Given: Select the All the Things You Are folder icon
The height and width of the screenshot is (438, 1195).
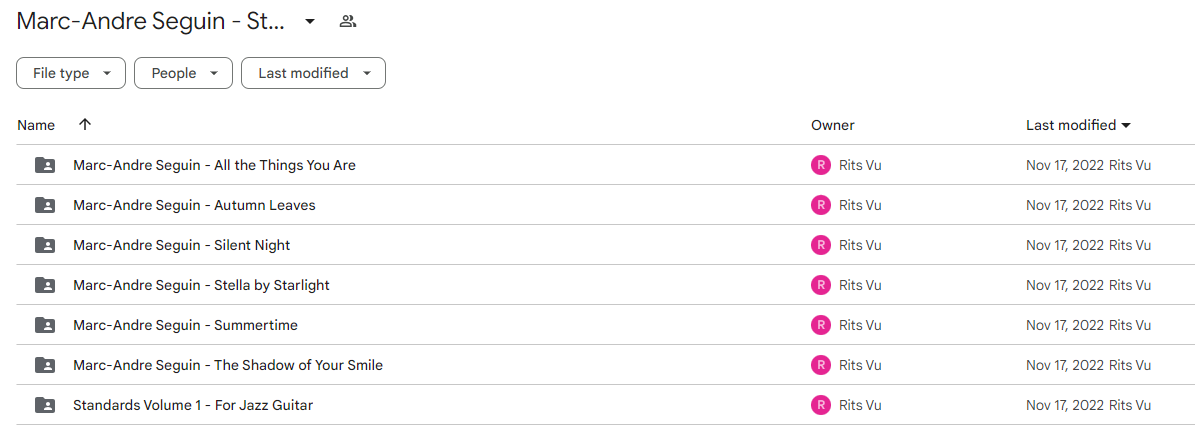Looking at the screenshot, I should tap(46, 165).
